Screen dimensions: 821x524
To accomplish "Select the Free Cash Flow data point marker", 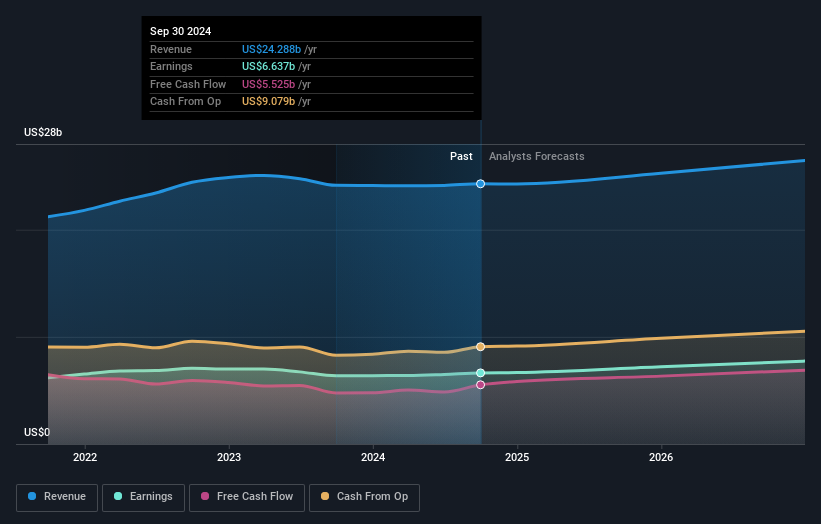I will [480, 385].
